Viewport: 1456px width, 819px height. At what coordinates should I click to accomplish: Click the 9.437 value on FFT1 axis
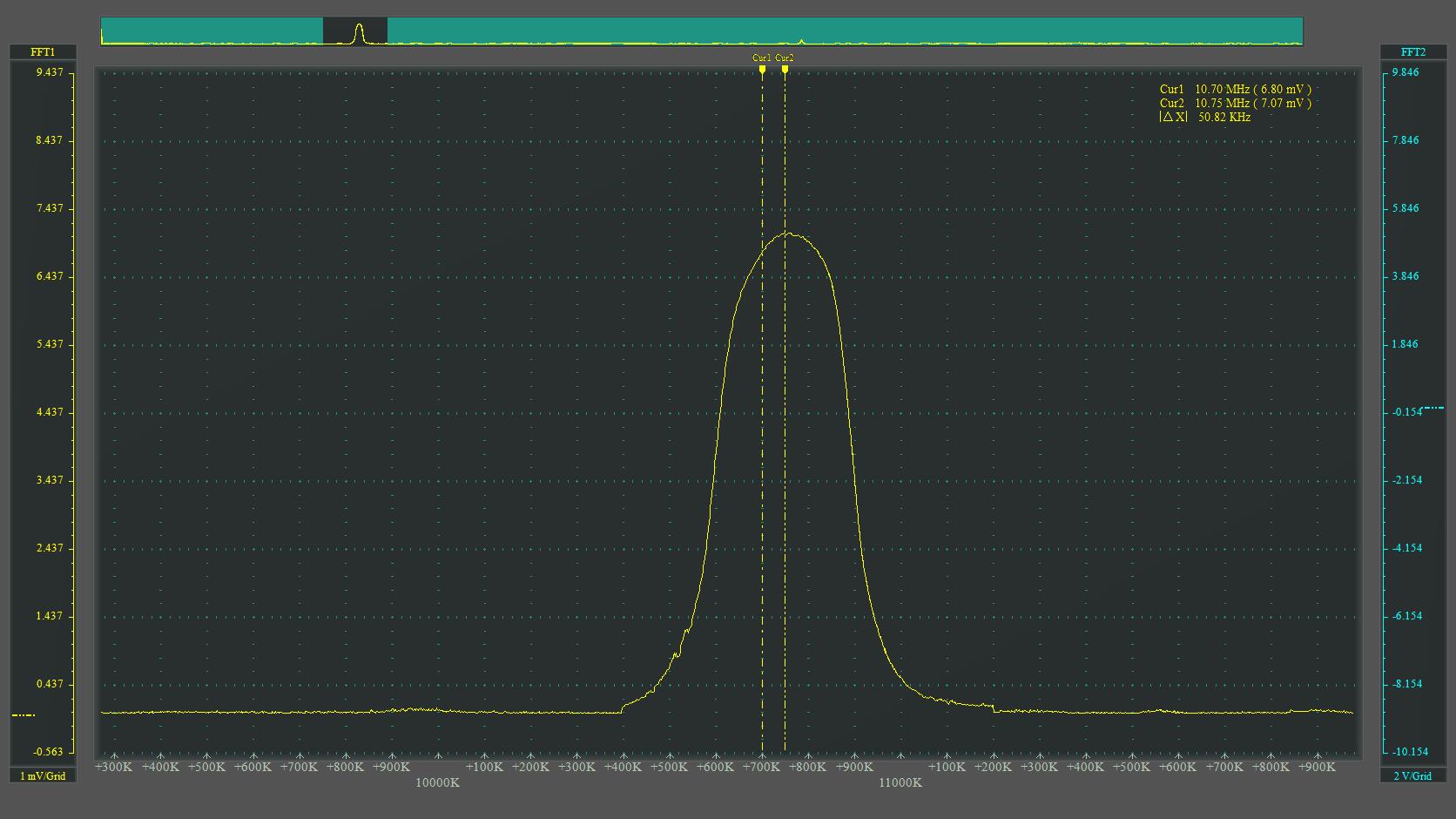coord(50,72)
